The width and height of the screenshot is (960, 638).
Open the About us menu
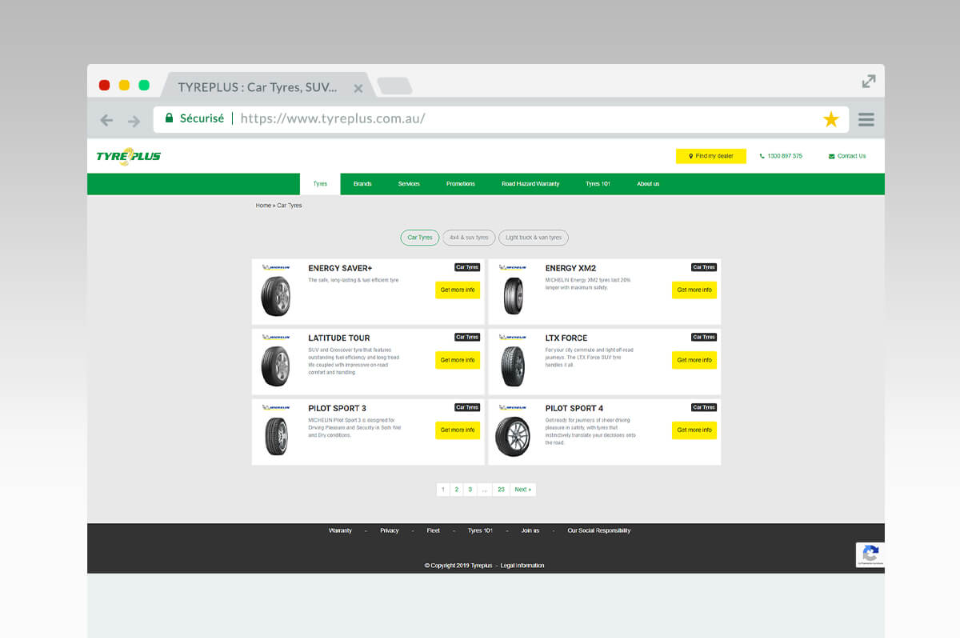tap(648, 184)
